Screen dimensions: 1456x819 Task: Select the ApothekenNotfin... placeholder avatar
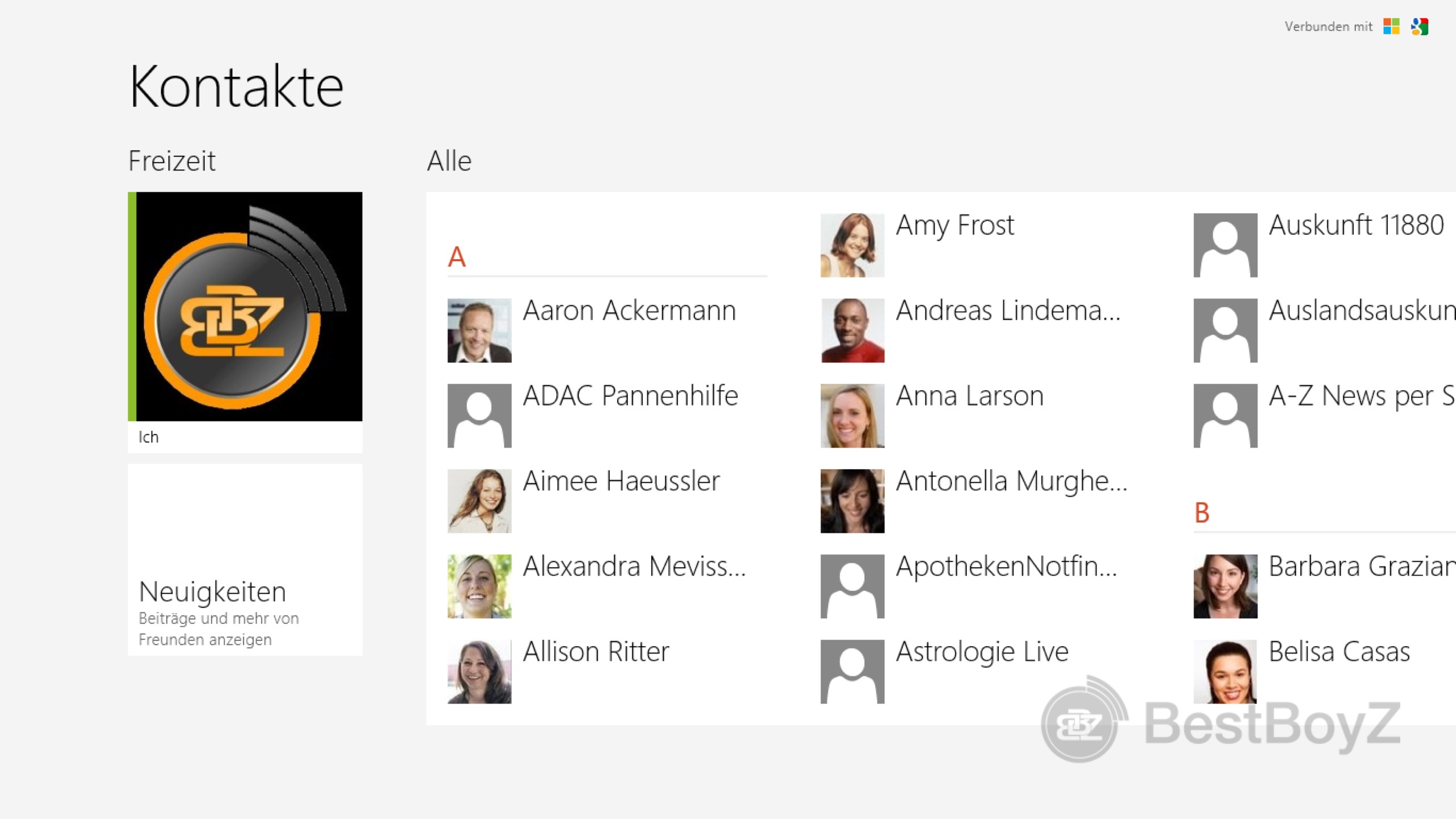852,586
